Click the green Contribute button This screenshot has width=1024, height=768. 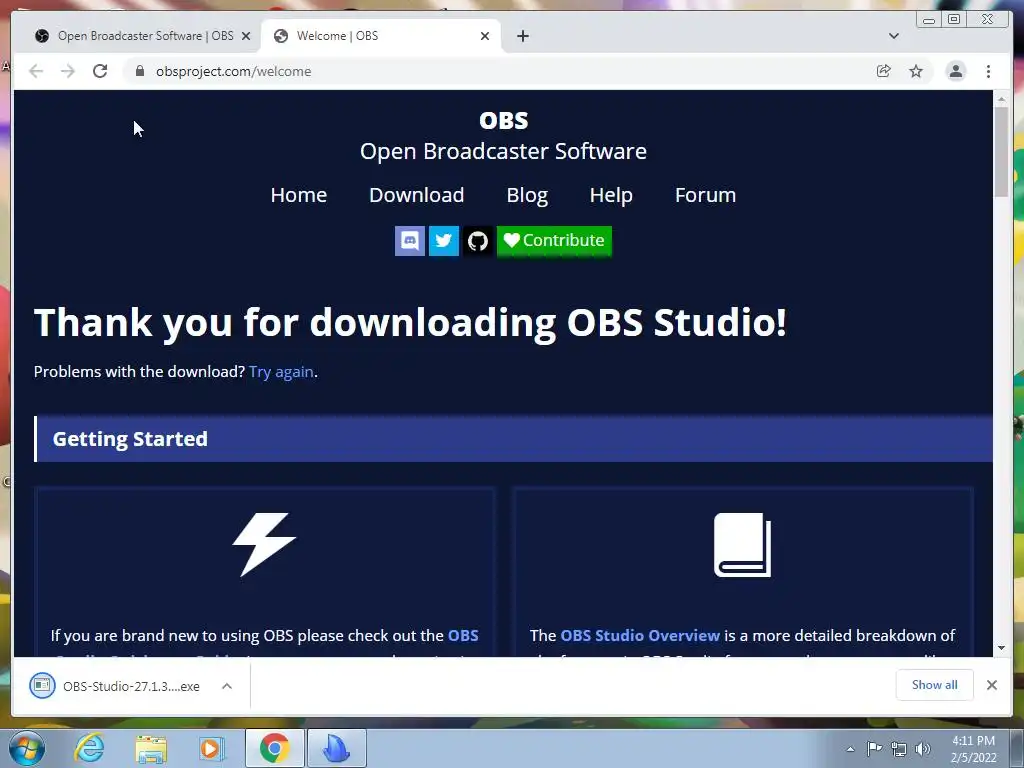(554, 241)
